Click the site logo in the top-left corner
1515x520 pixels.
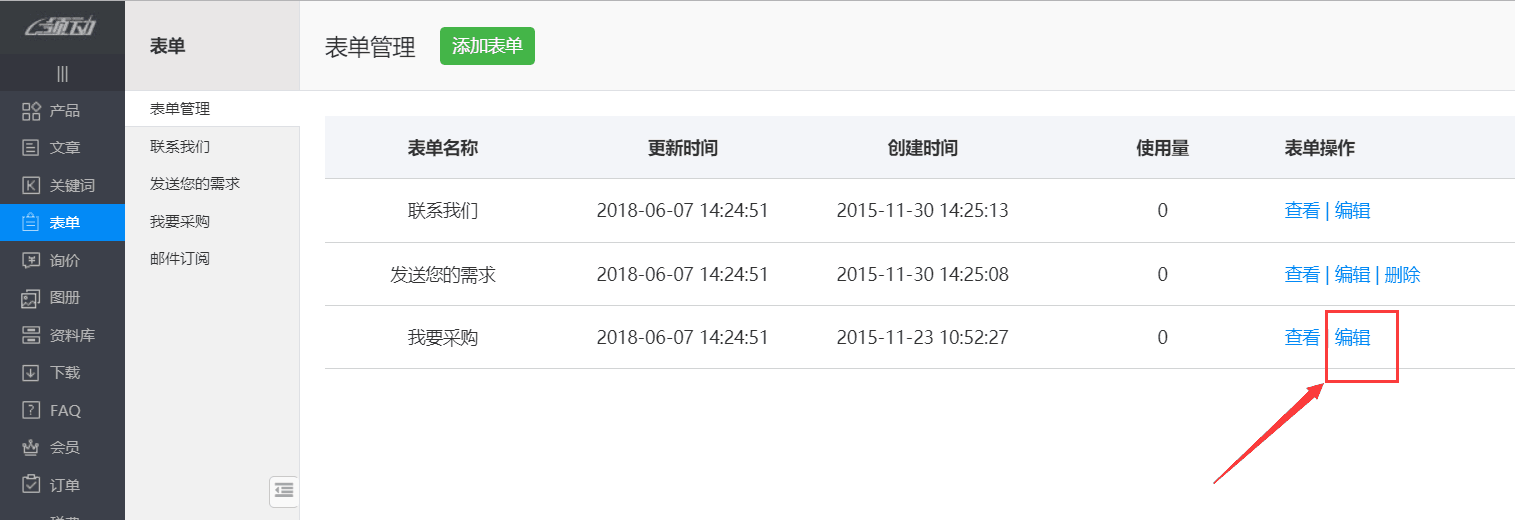tap(62, 26)
